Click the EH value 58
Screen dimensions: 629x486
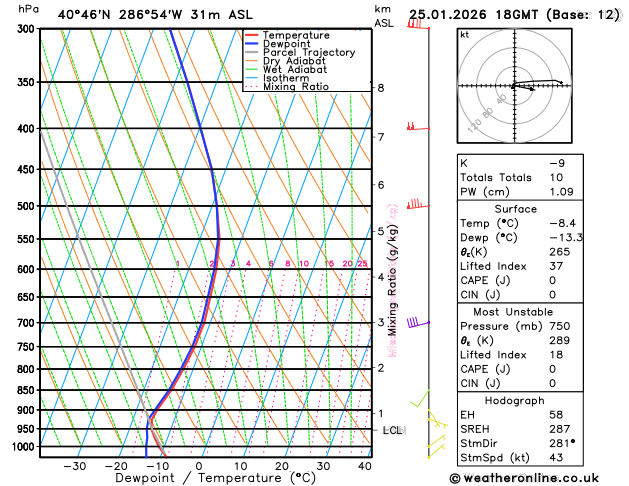point(556,415)
